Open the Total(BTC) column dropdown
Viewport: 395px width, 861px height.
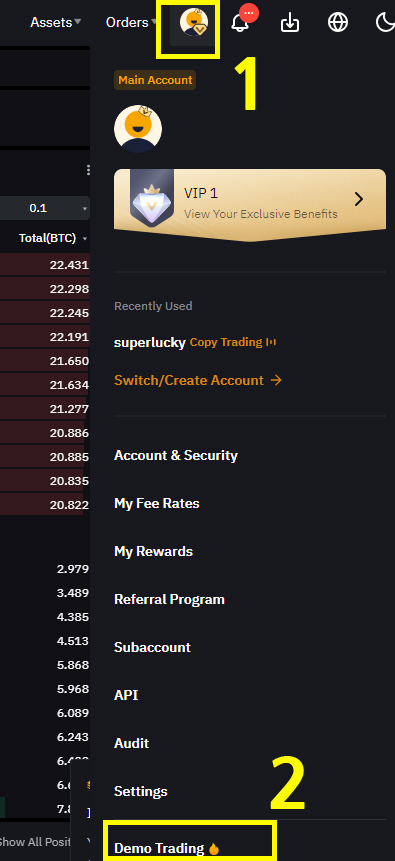pyautogui.click(x=53, y=238)
